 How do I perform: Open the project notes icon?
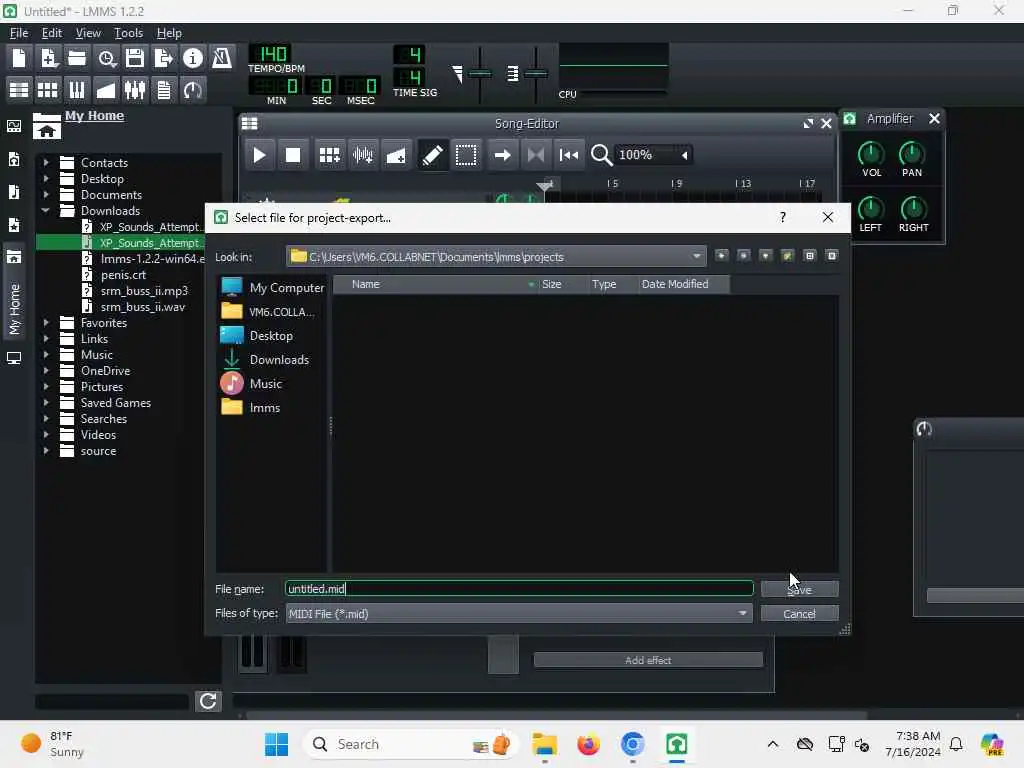coord(164,89)
